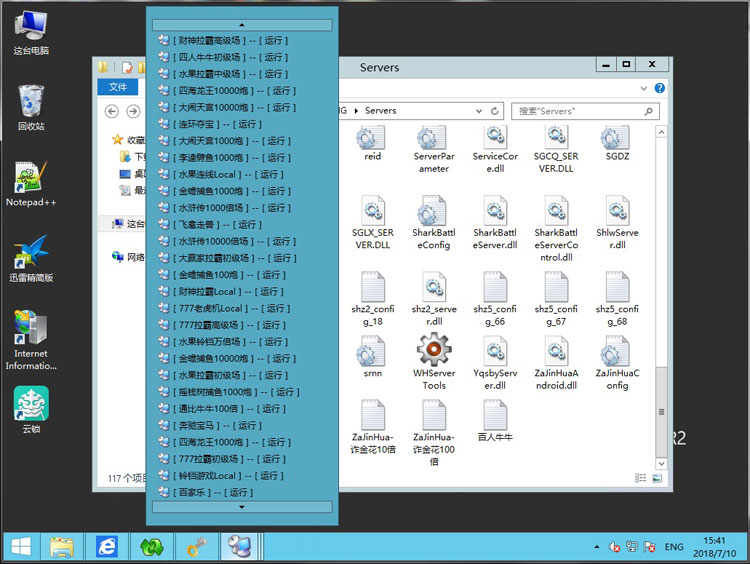The width and height of the screenshot is (750, 564).
Task: Select the srnn file icon
Action: pyautogui.click(x=372, y=352)
